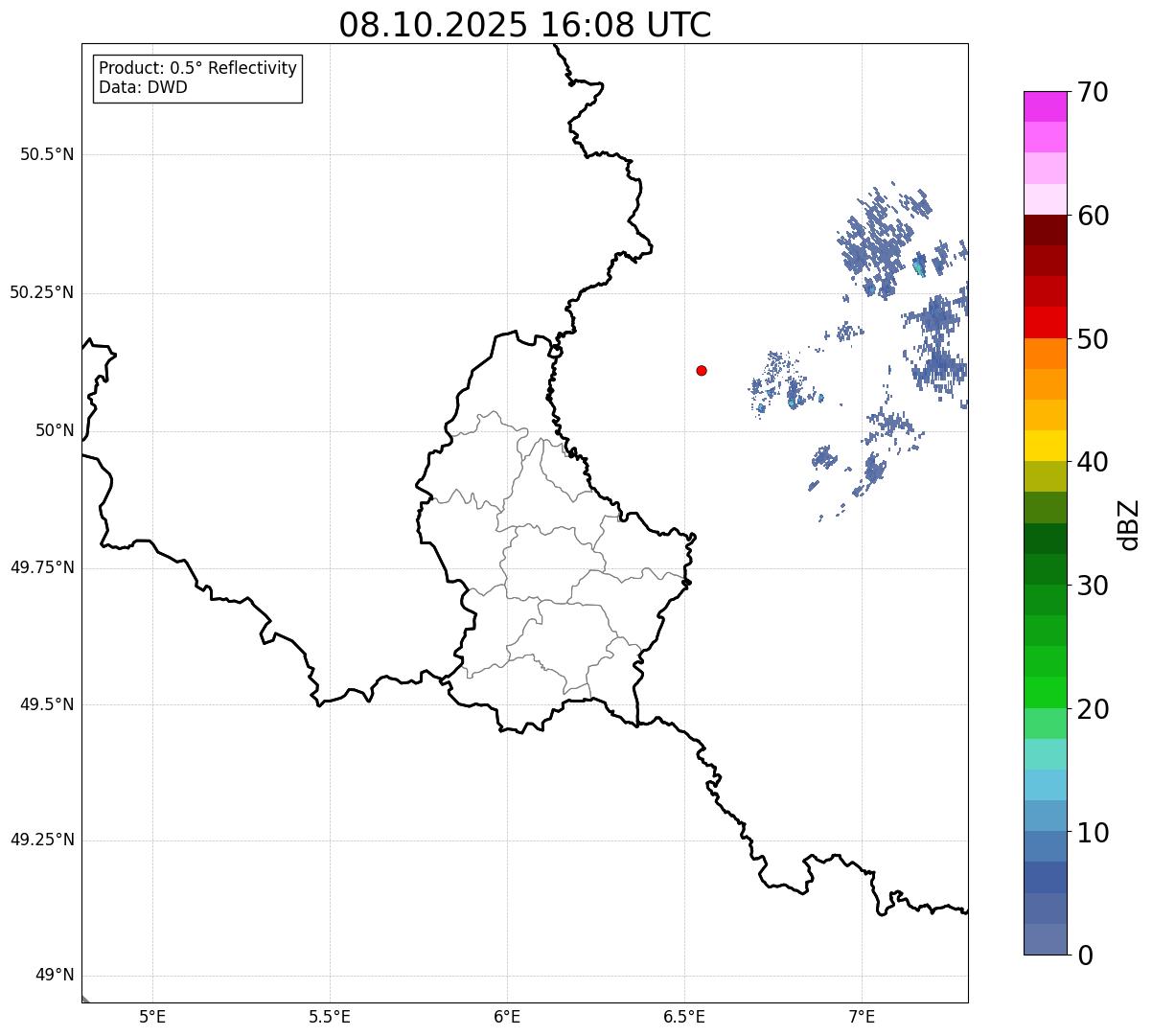The width and height of the screenshot is (1152, 1036).
Task: Click the 5°E longitude label
Action: [x=152, y=1016]
